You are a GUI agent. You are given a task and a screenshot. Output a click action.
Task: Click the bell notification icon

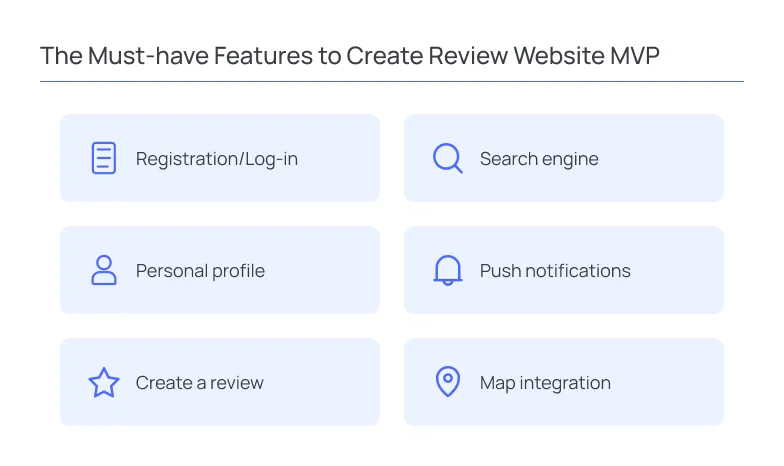click(x=448, y=270)
